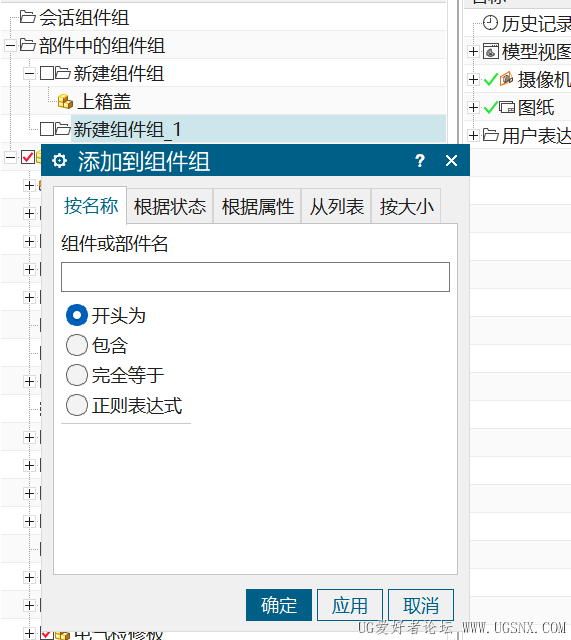Open the 根据属性 tab

[x=257, y=207]
